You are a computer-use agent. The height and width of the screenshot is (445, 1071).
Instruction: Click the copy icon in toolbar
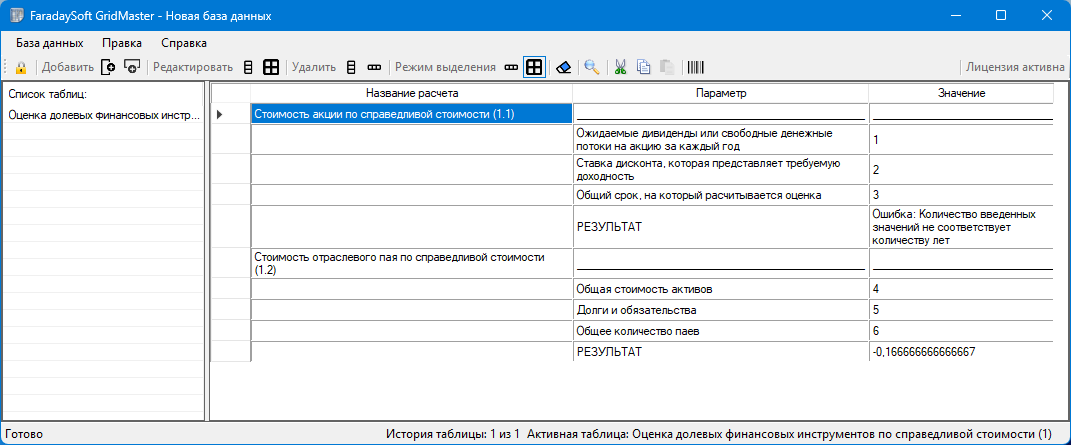tap(644, 68)
